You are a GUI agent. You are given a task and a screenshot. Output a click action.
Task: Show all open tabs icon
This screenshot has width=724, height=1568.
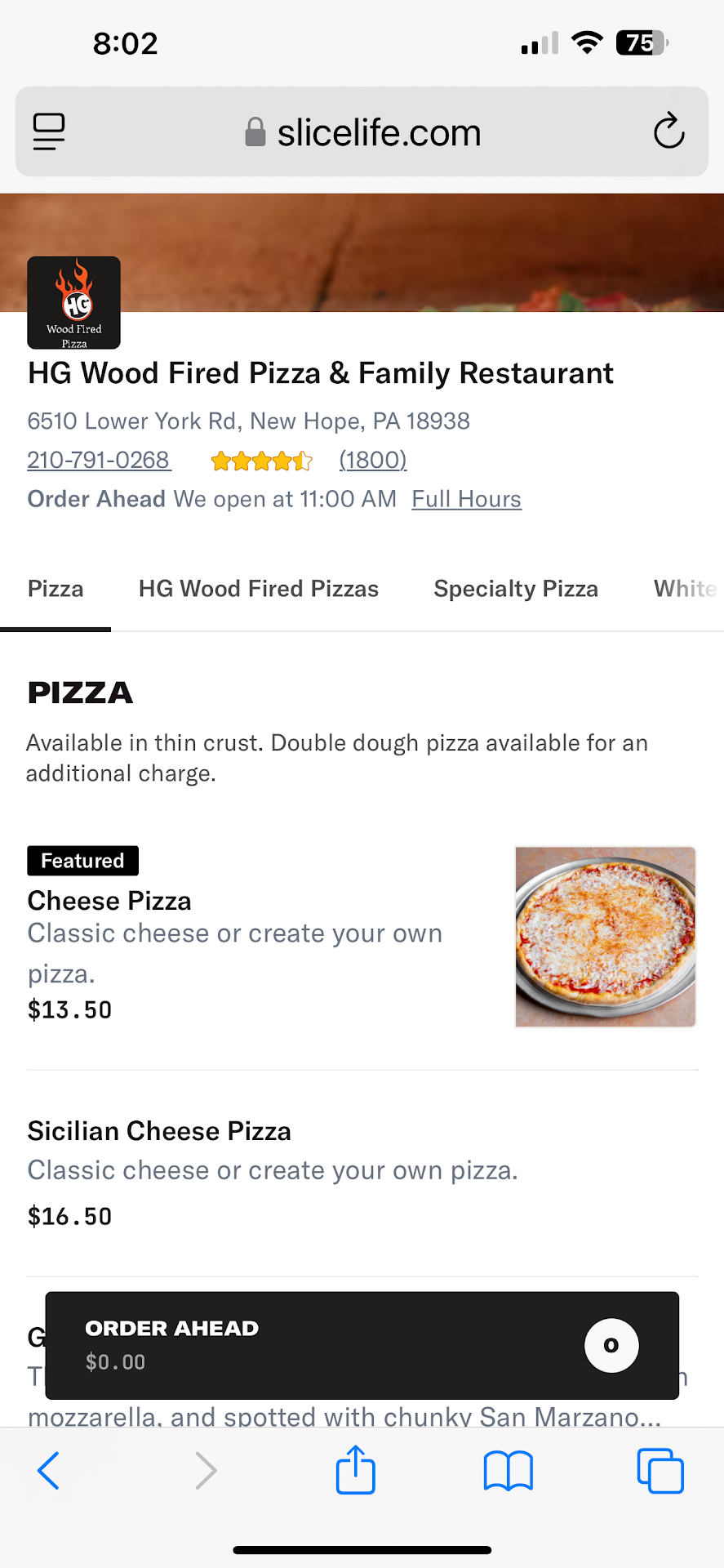(660, 1471)
